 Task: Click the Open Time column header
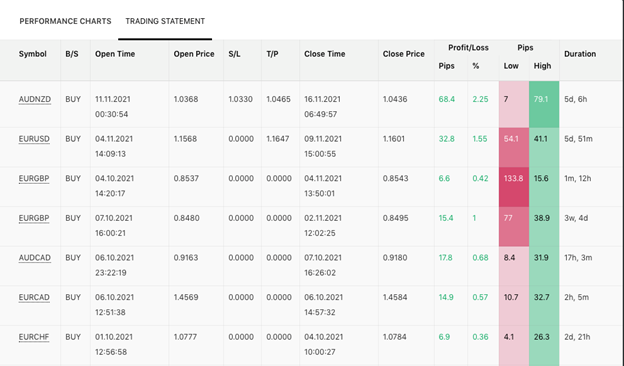tap(115, 54)
